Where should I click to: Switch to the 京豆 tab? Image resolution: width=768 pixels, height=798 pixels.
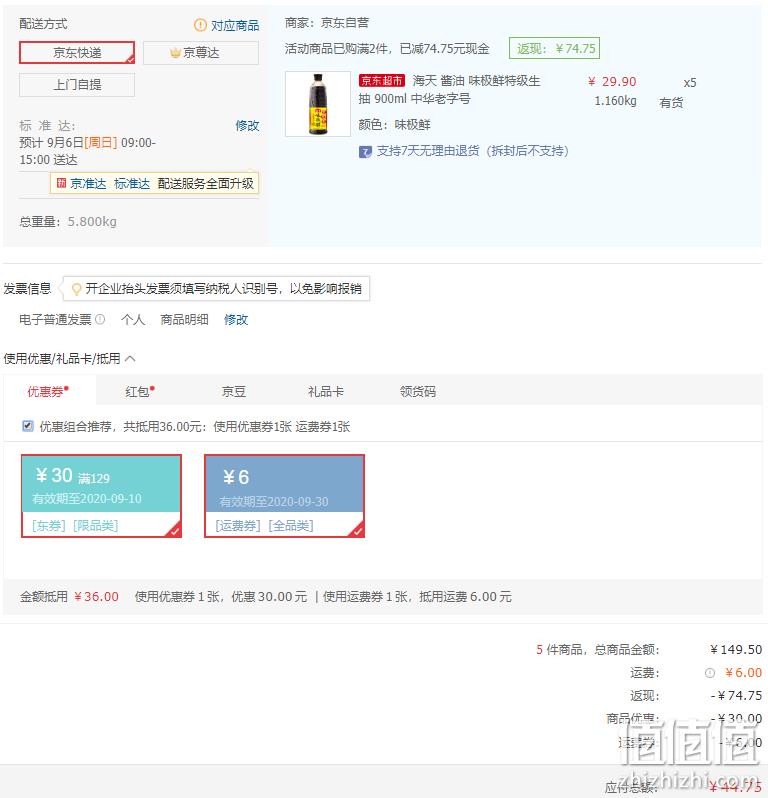point(234,391)
